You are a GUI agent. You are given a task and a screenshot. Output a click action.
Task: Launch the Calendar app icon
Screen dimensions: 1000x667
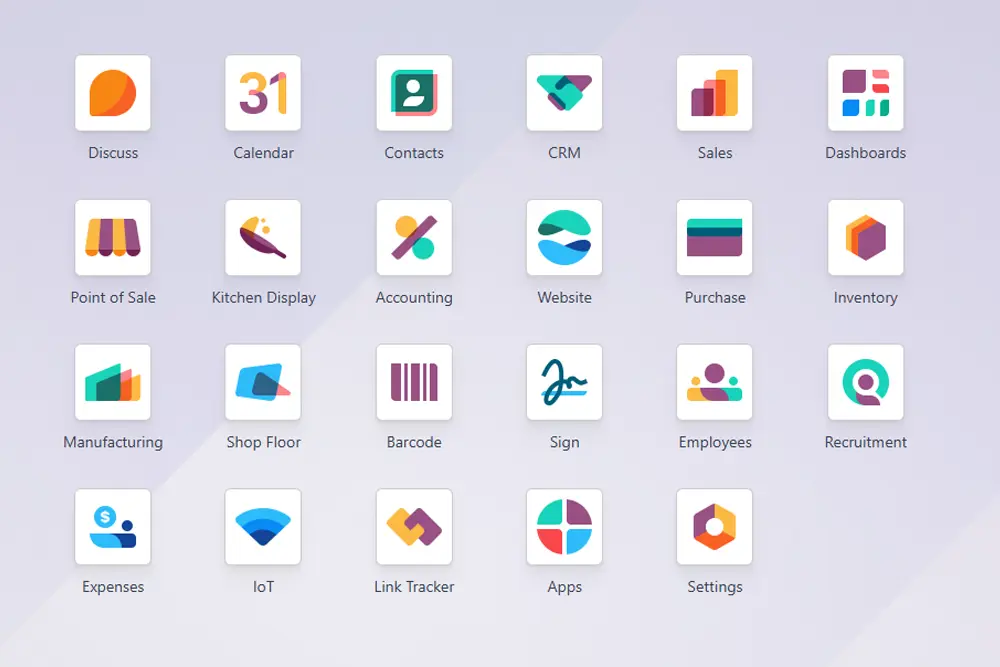[x=263, y=93]
